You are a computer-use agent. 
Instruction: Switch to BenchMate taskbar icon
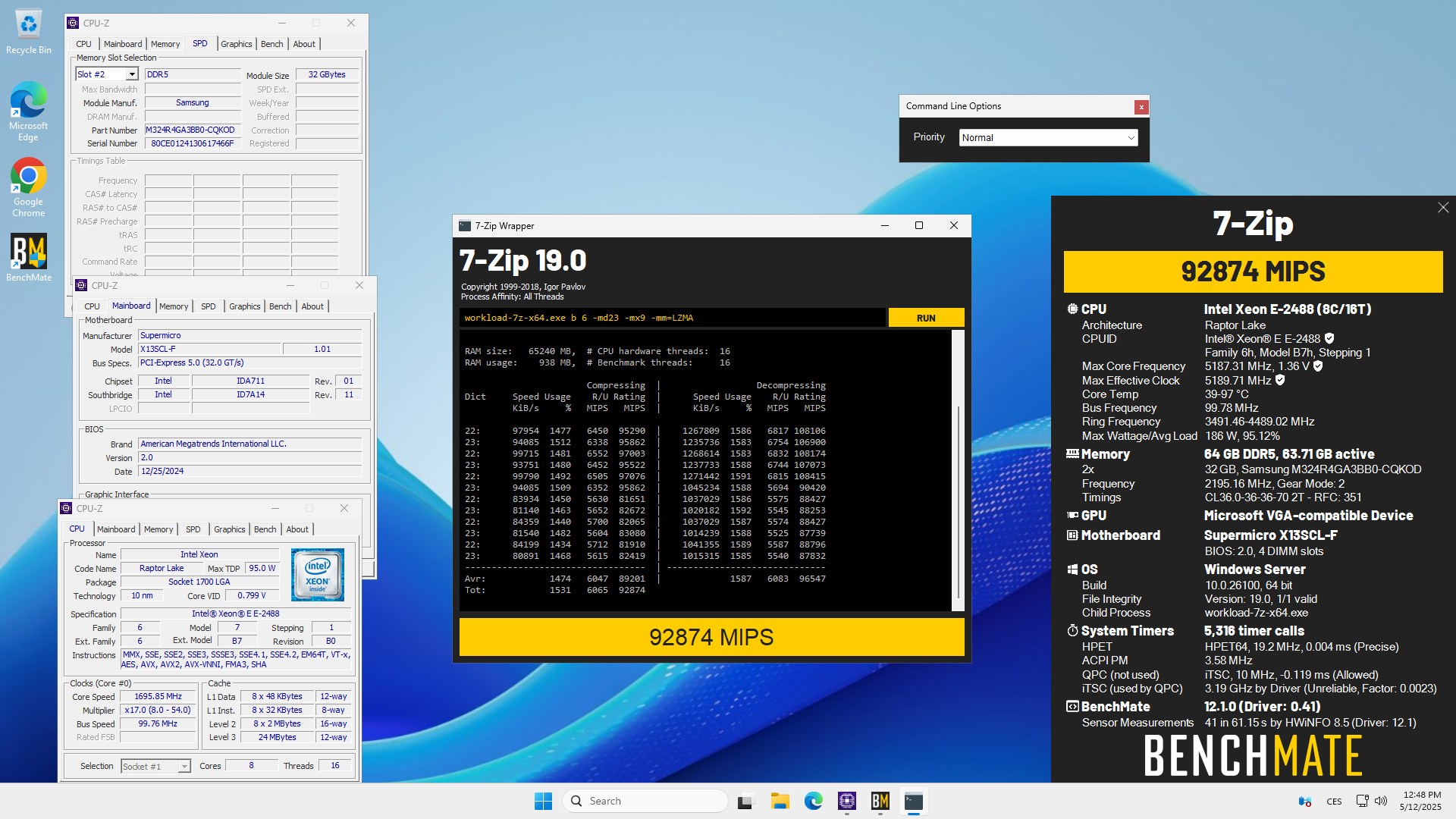[880, 801]
